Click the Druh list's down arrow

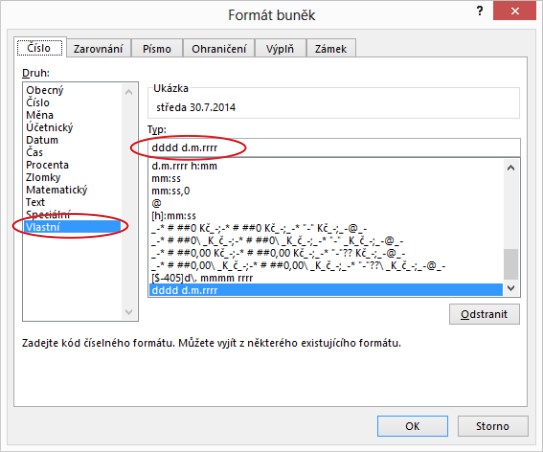click(129, 312)
